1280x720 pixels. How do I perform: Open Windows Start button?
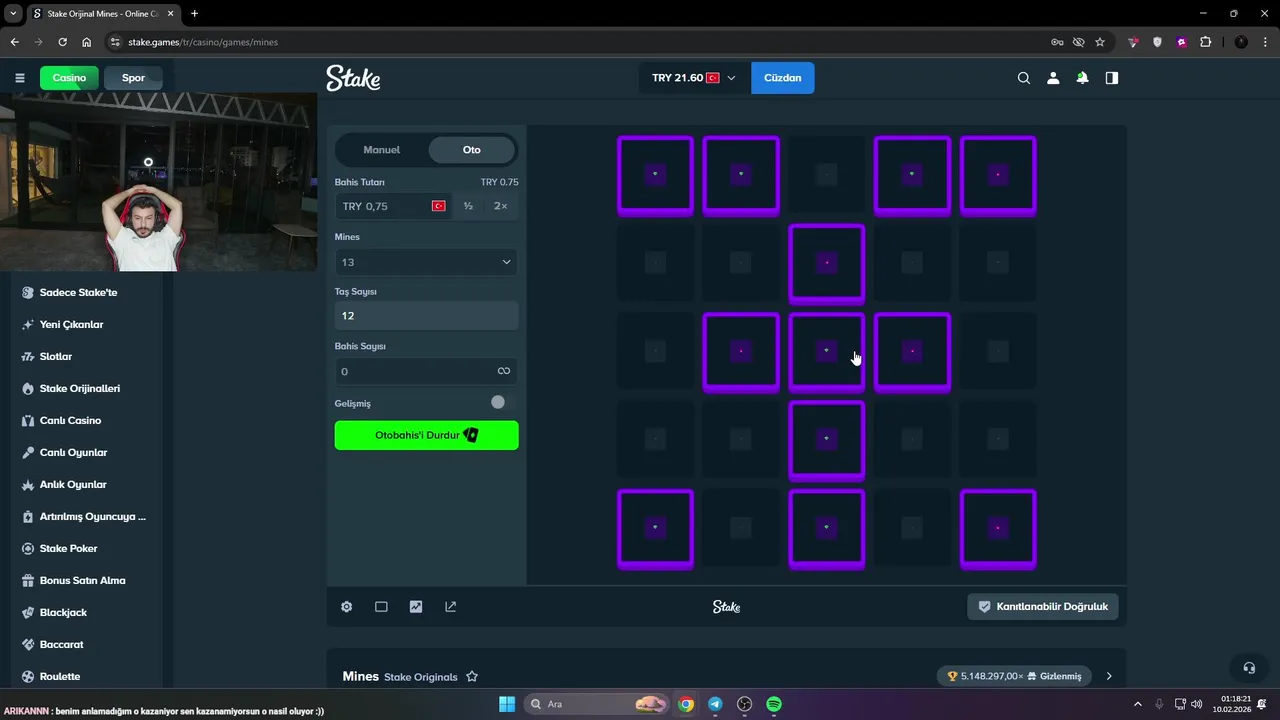(x=506, y=704)
